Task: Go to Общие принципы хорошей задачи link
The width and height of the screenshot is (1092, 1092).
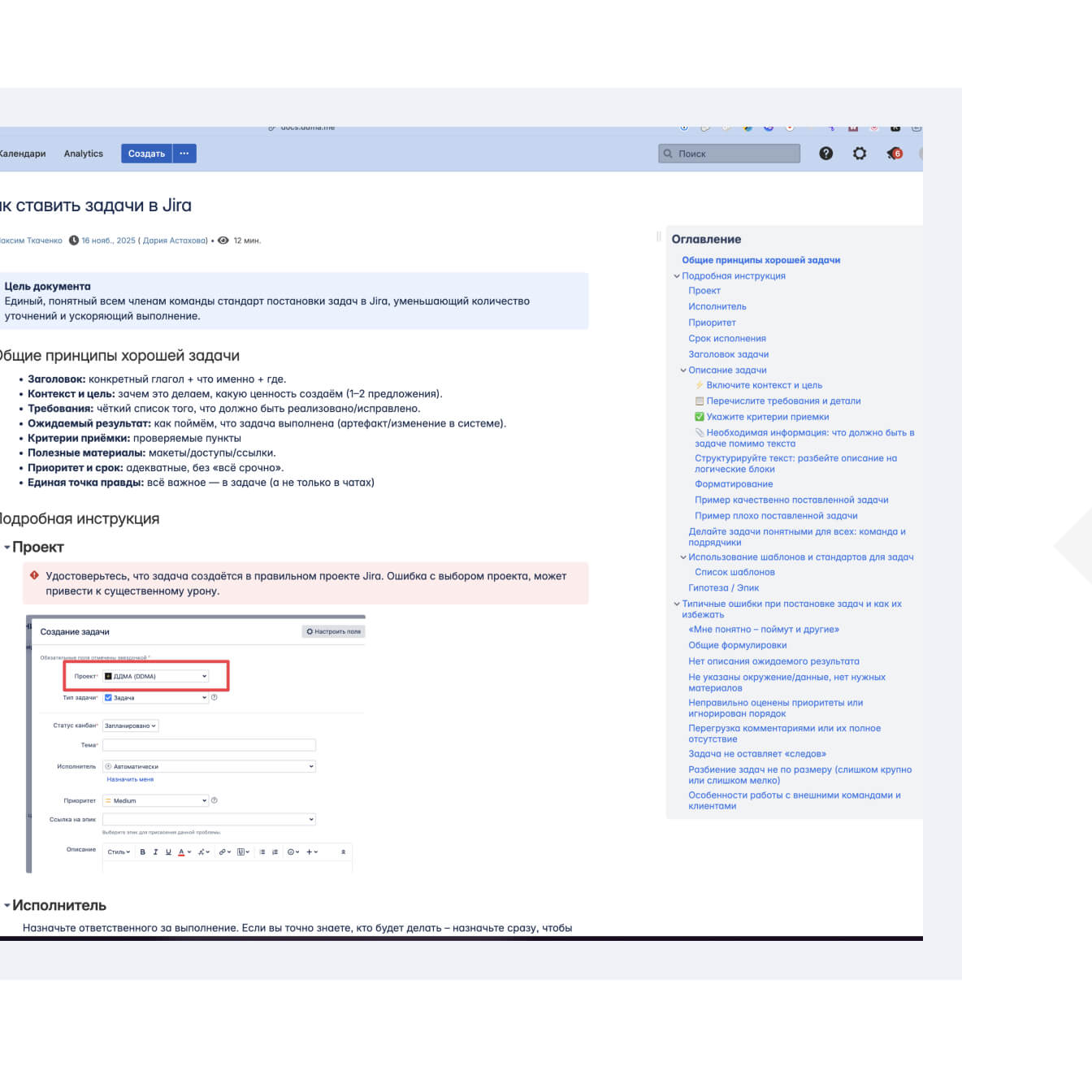Action: tap(760, 260)
